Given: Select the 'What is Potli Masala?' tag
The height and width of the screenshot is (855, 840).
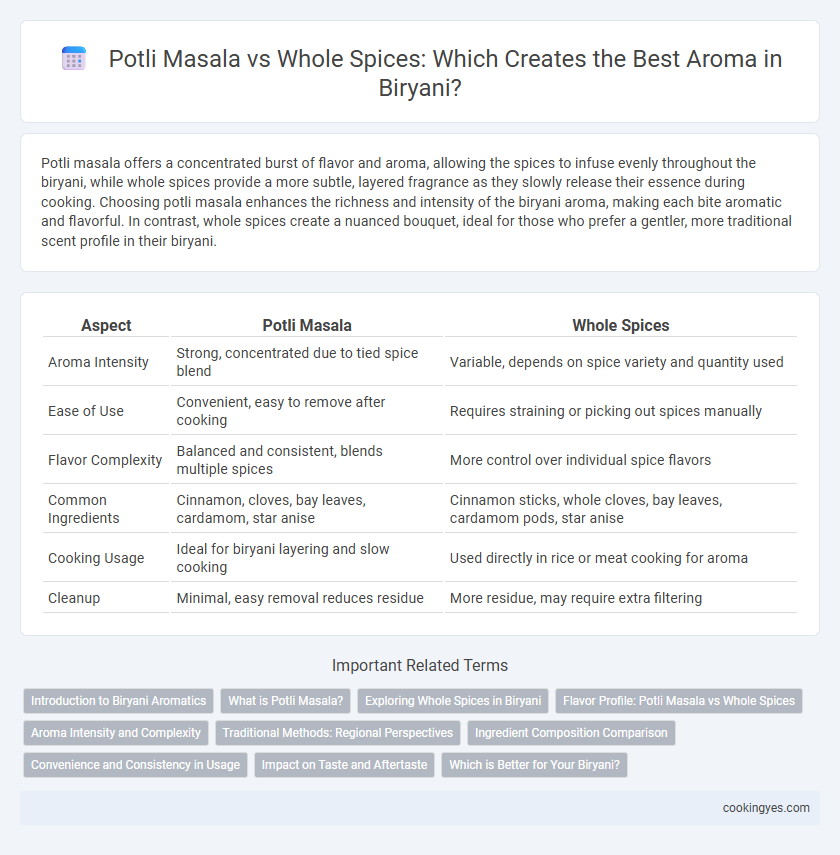Looking at the screenshot, I should coord(285,701).
